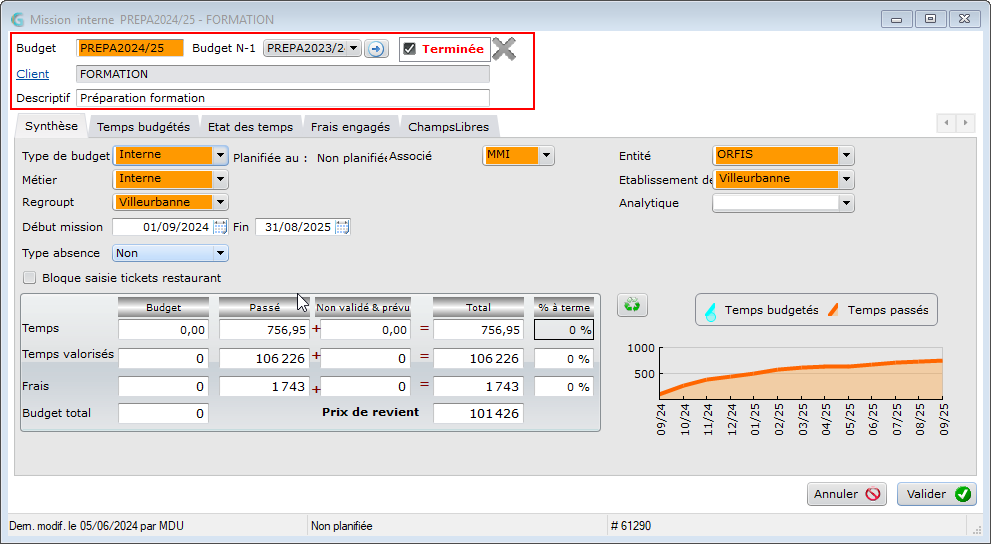Open the Budget N-1 dropdown
Image resolution: width=991 pixels, height=544 pixels.
coord(354,48)
